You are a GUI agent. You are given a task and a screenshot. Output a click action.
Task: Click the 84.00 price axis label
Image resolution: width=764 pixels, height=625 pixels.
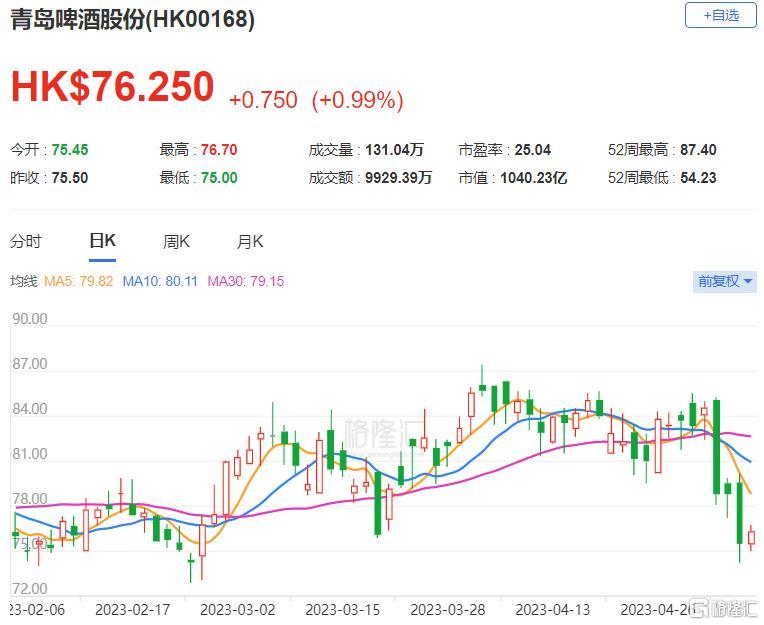(30, 409)
